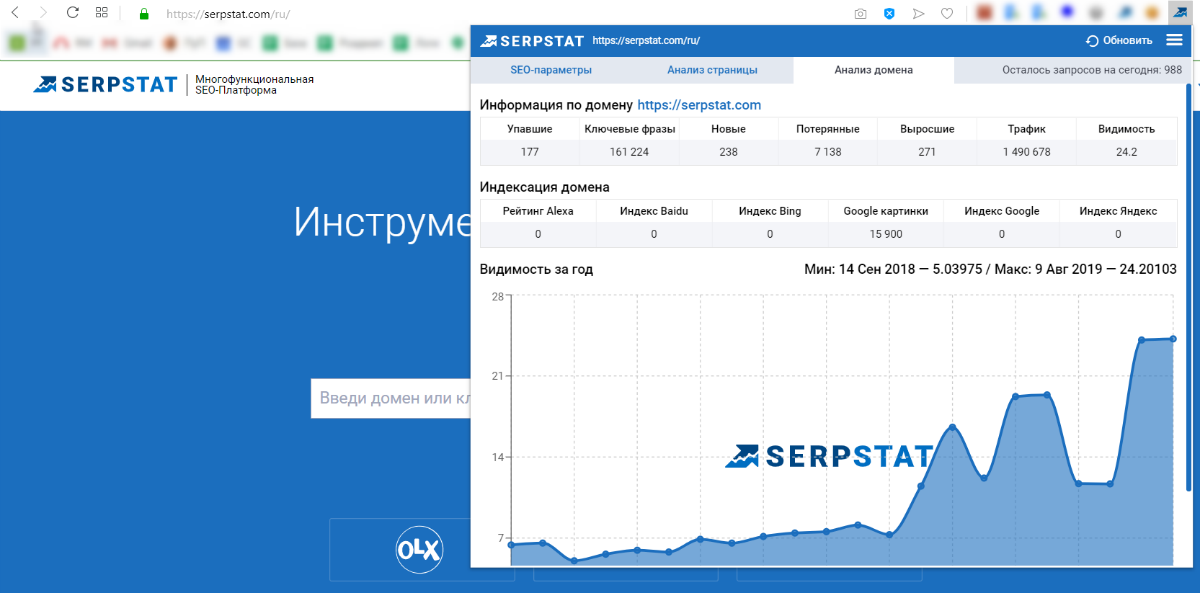The width and height of the screenshot is (1200, 593).
Task: Bookmark page with the heart icon
Action: 947,14
